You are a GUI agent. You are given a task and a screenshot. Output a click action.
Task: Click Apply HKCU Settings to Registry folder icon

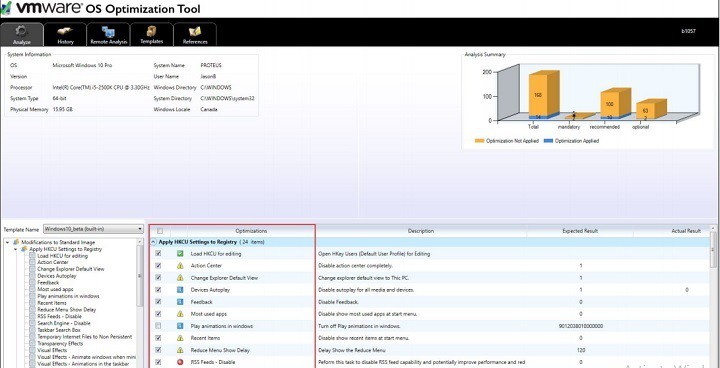[x=24, y=249]
